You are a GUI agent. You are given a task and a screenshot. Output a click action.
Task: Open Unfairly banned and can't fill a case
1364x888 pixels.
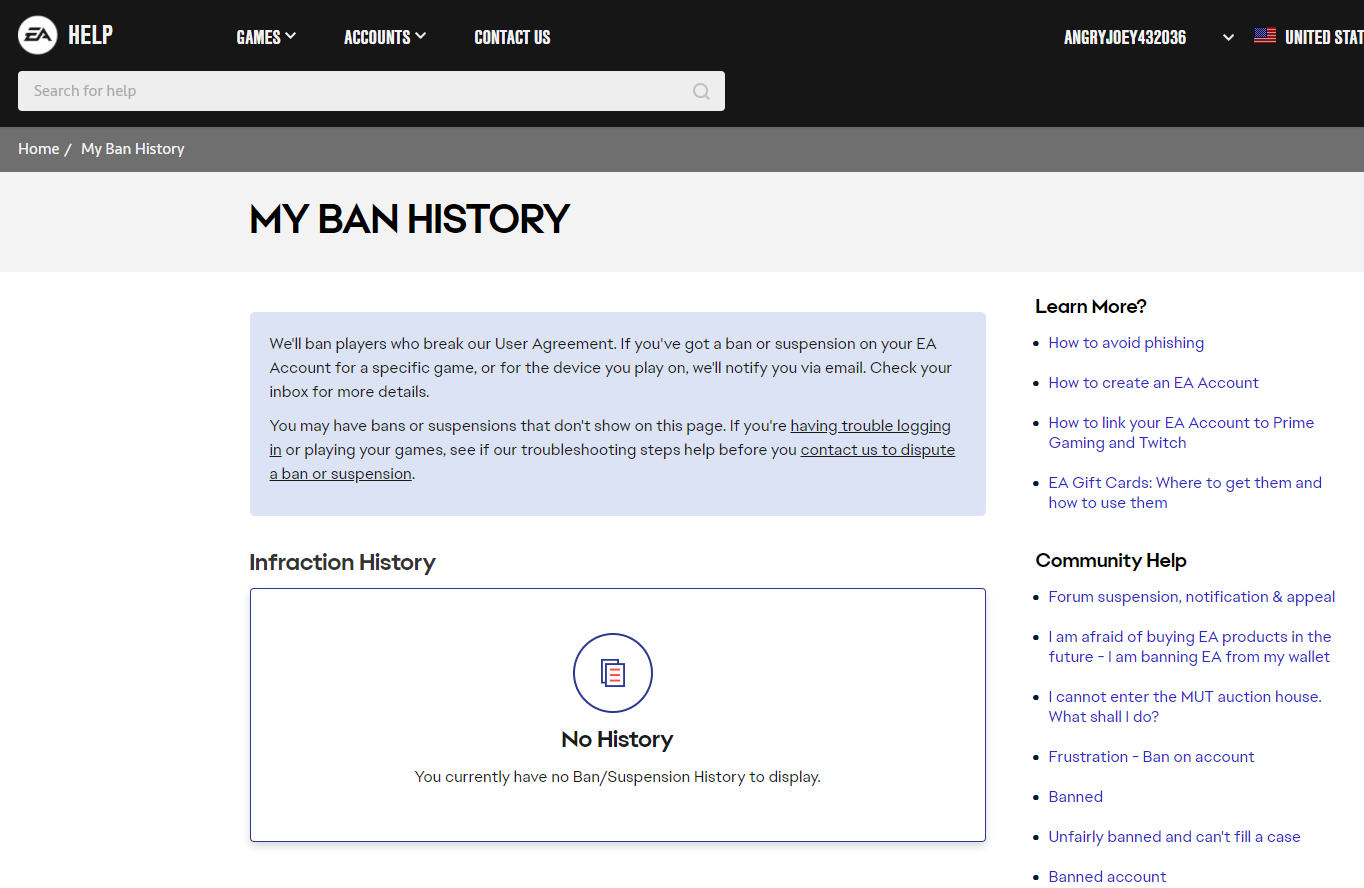1174,837
